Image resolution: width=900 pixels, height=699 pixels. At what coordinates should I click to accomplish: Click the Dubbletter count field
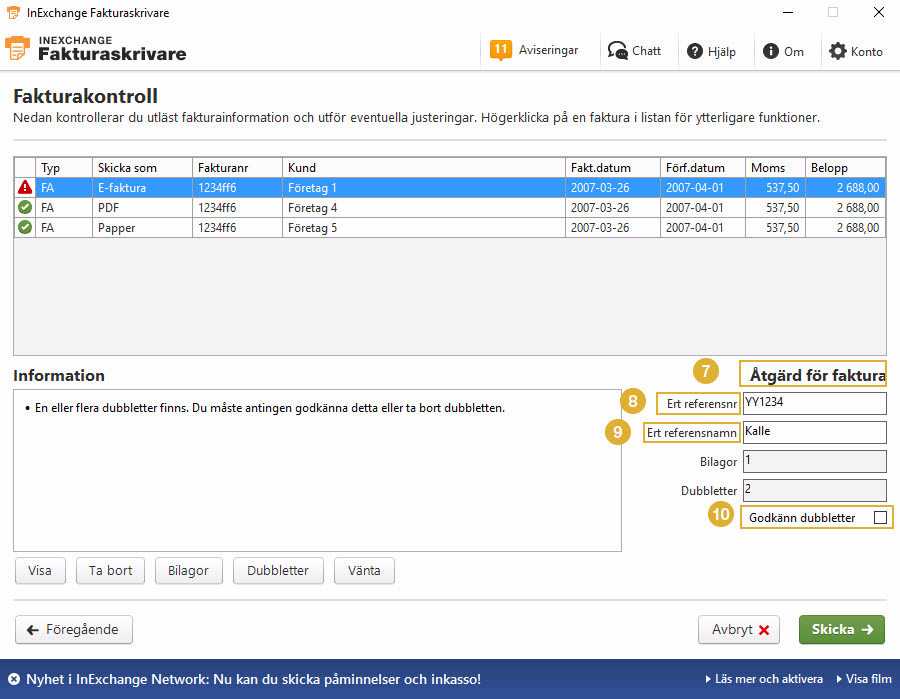[814, 490]
